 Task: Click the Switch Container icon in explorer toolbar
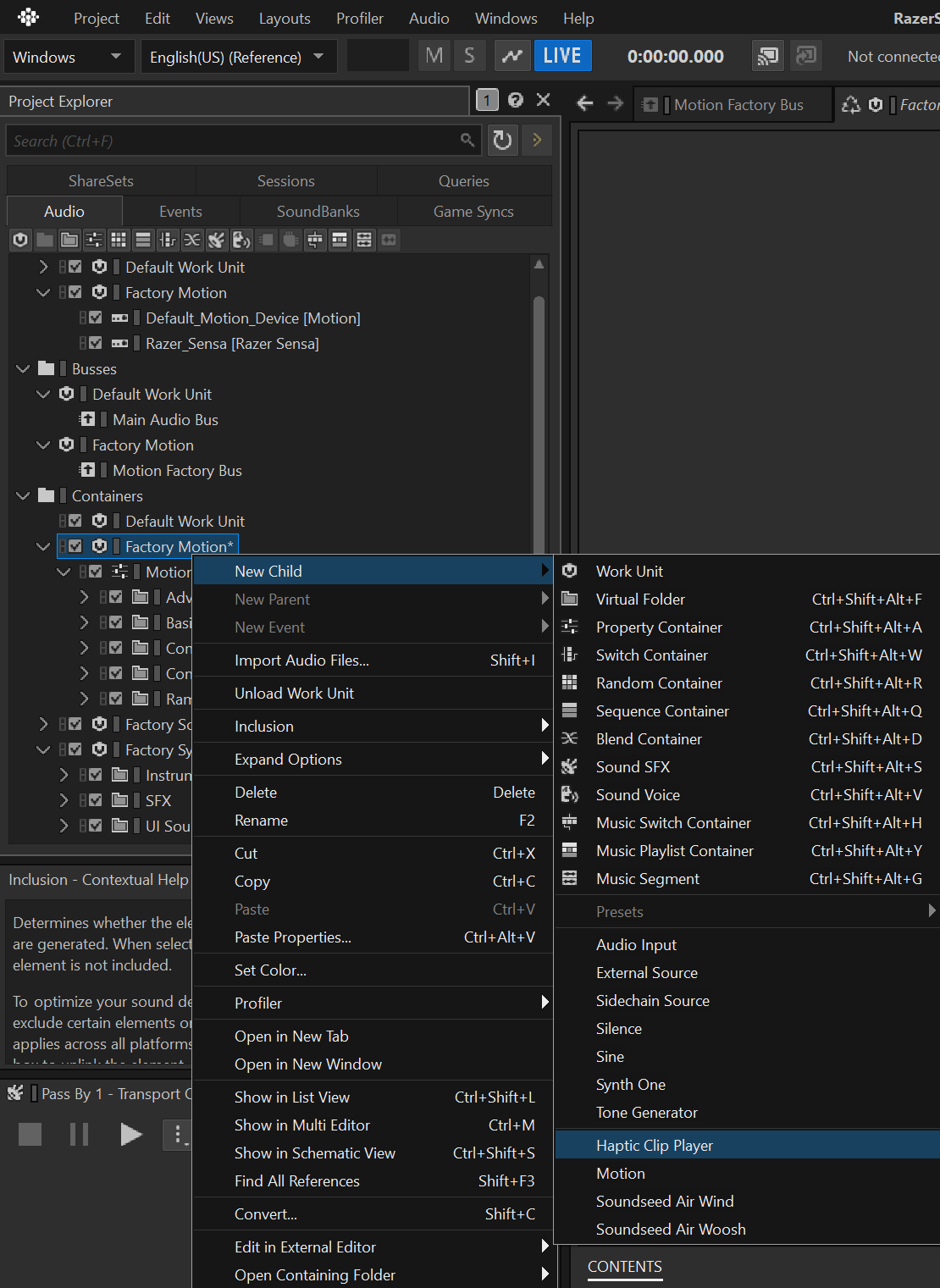pos(168,240)
